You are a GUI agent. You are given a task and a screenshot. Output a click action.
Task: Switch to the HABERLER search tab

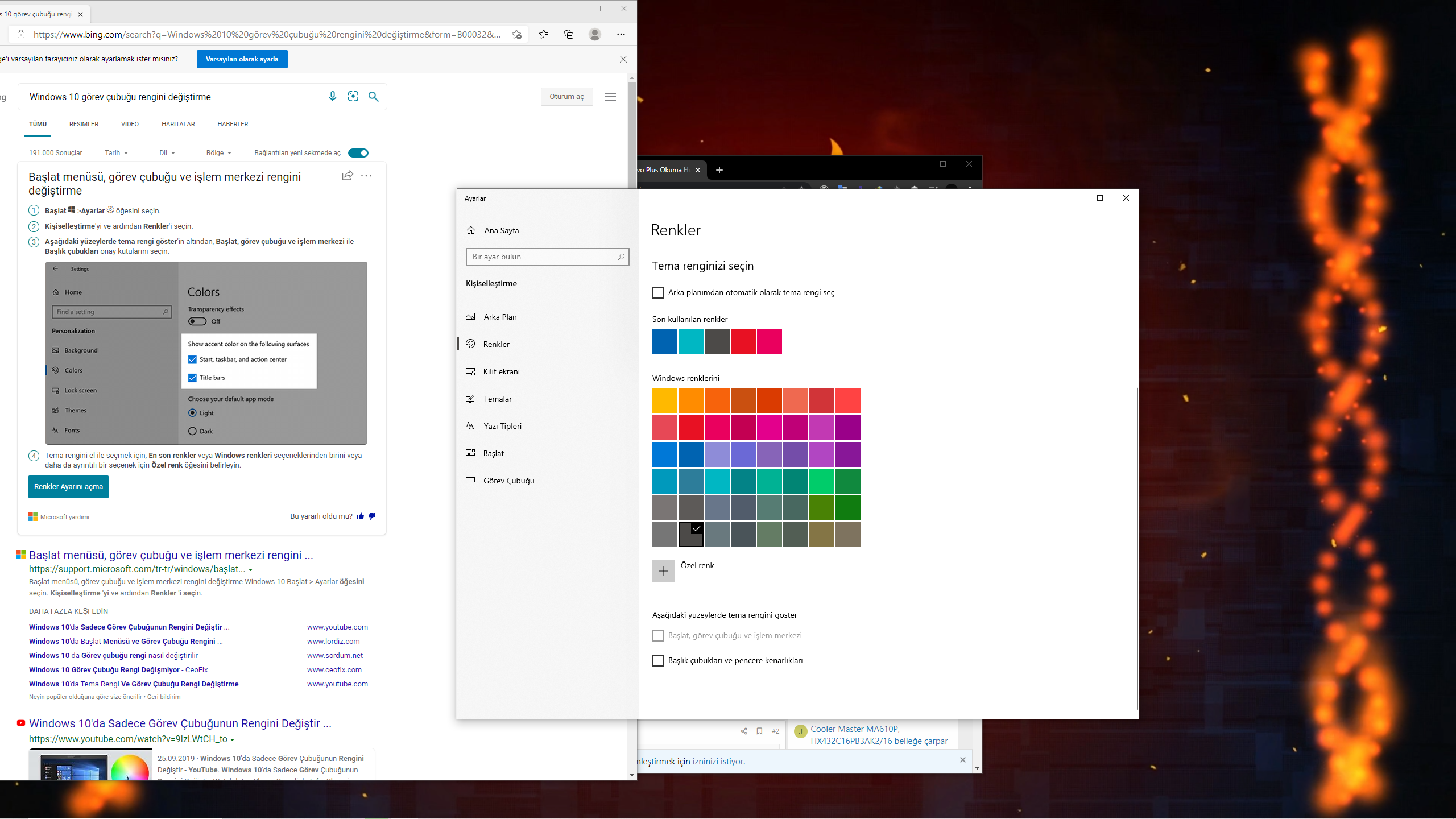click(233, 124)
